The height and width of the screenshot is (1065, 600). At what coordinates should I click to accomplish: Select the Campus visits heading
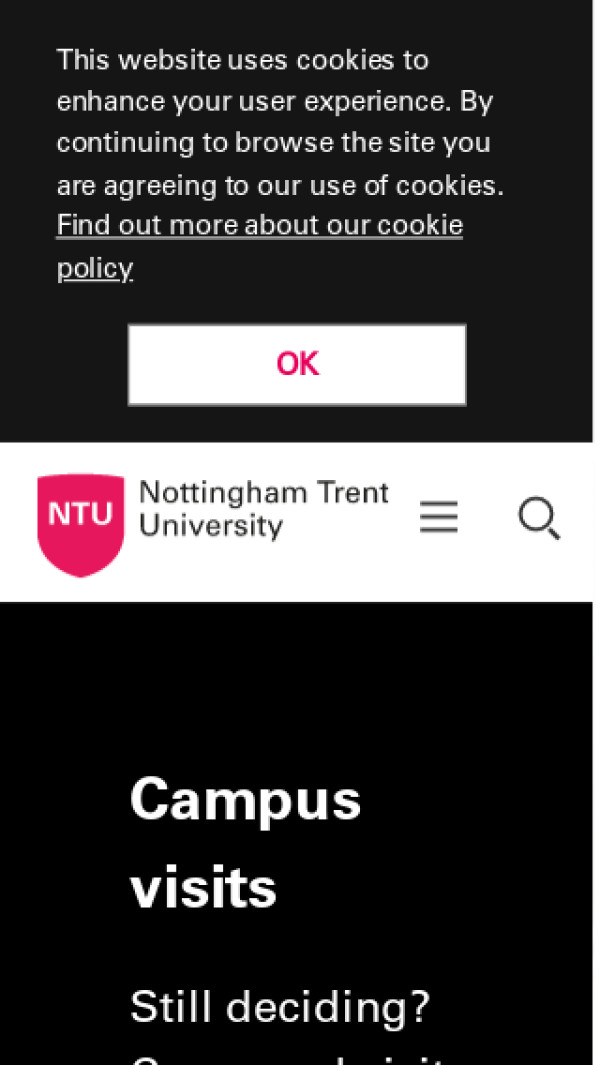[245, 843]
